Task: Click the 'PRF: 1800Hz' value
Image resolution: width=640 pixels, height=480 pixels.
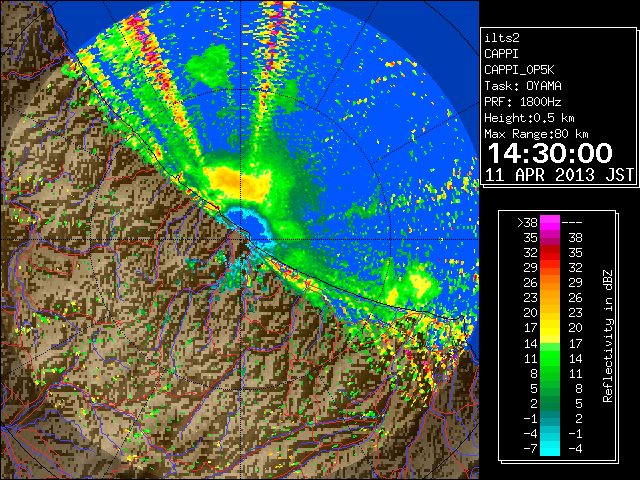Action: [x=523, y=102]
